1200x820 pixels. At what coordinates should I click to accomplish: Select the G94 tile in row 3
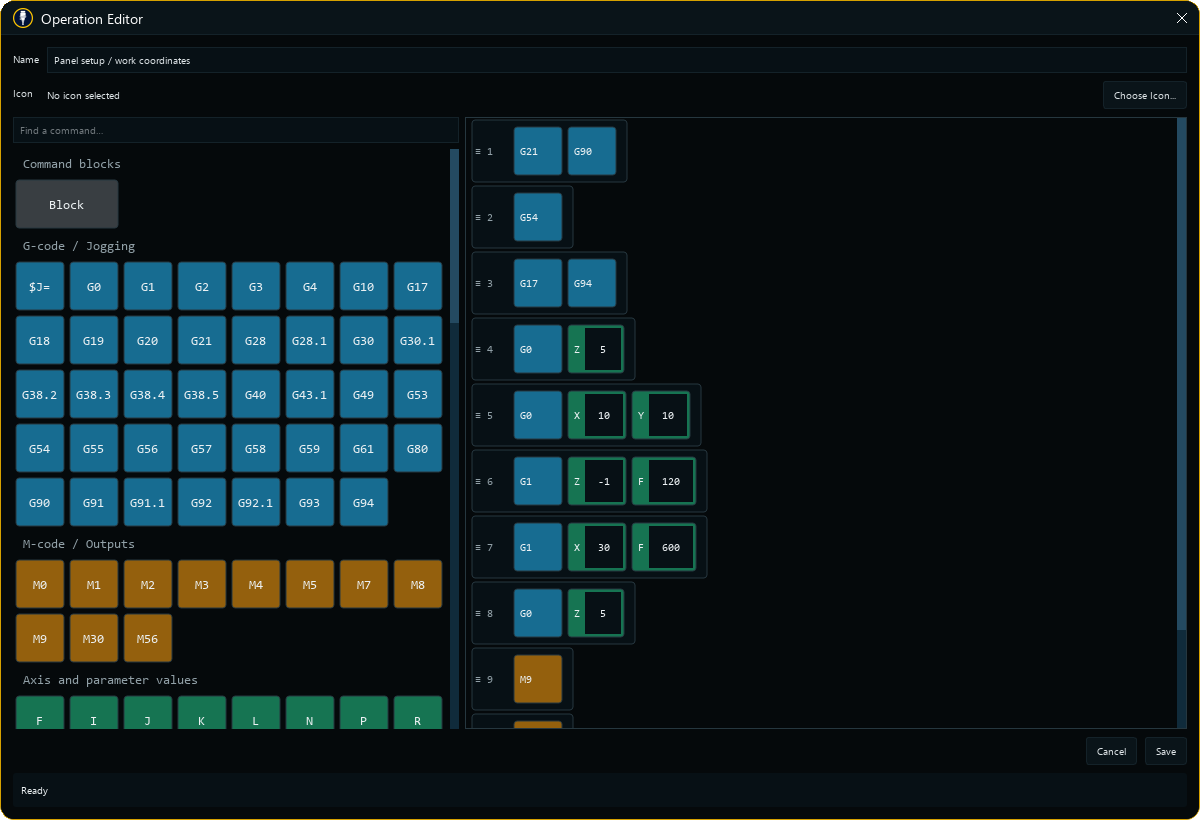coord(592,283)
